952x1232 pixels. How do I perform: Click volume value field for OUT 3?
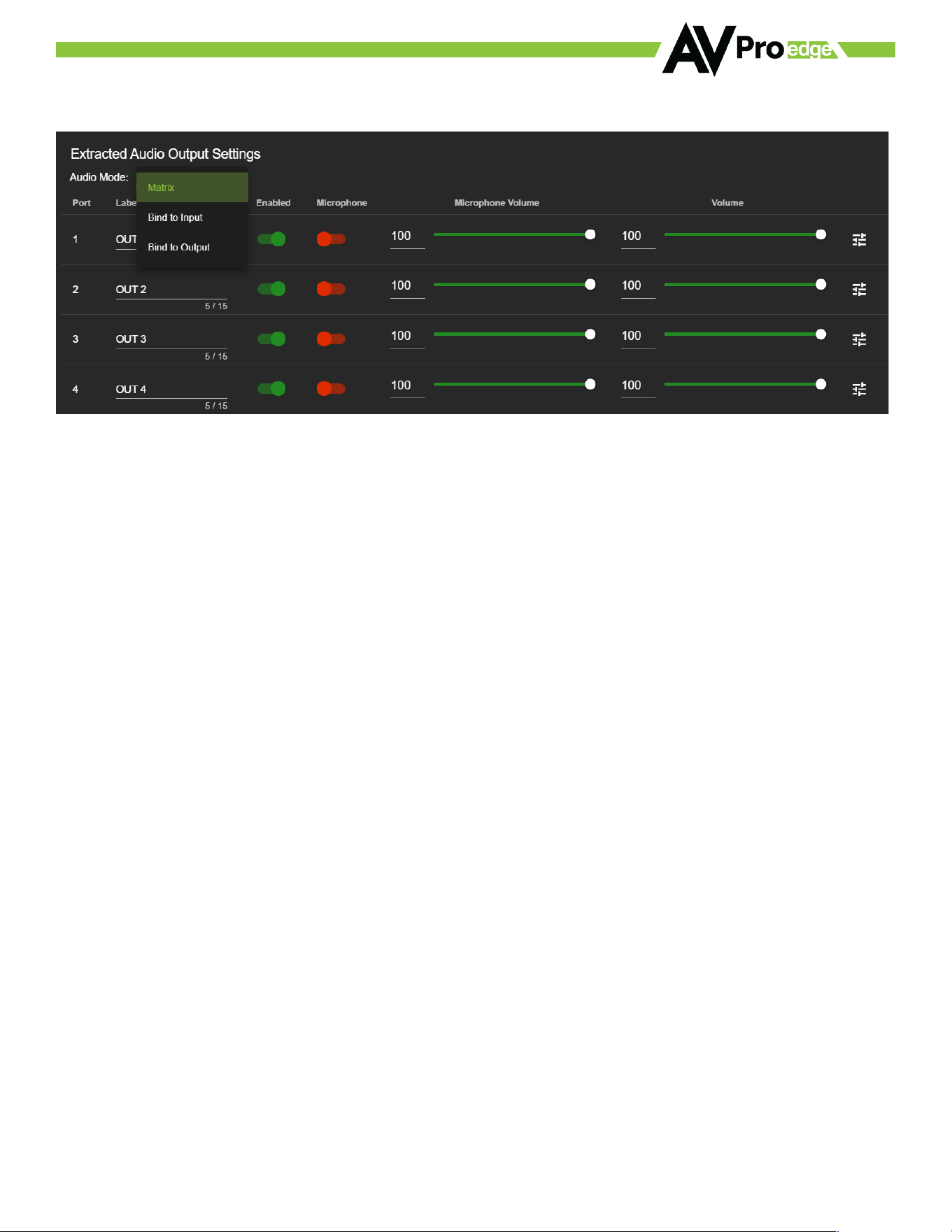(638, 337)
